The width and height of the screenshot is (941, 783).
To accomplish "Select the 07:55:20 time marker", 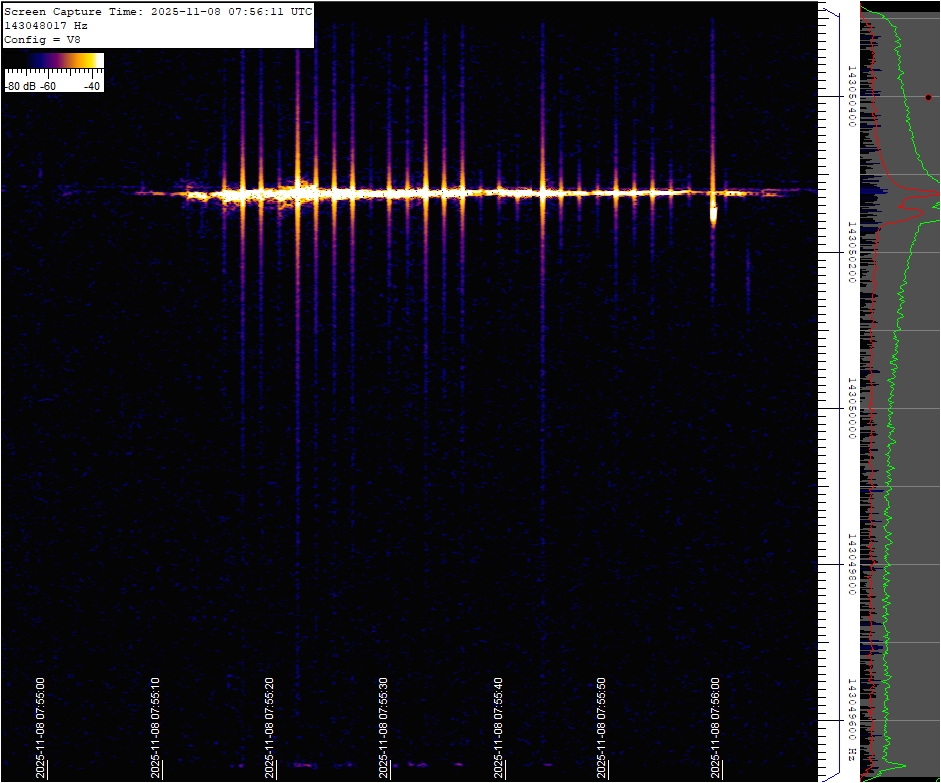I will pyautogui.click(x=269, y=726).
